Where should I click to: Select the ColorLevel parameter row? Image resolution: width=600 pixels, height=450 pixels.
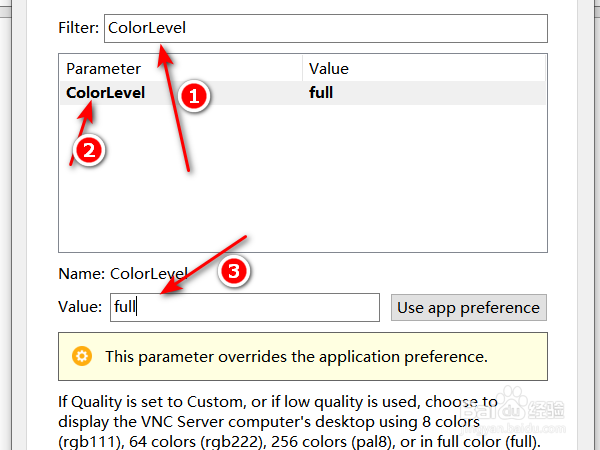(105, 93)
